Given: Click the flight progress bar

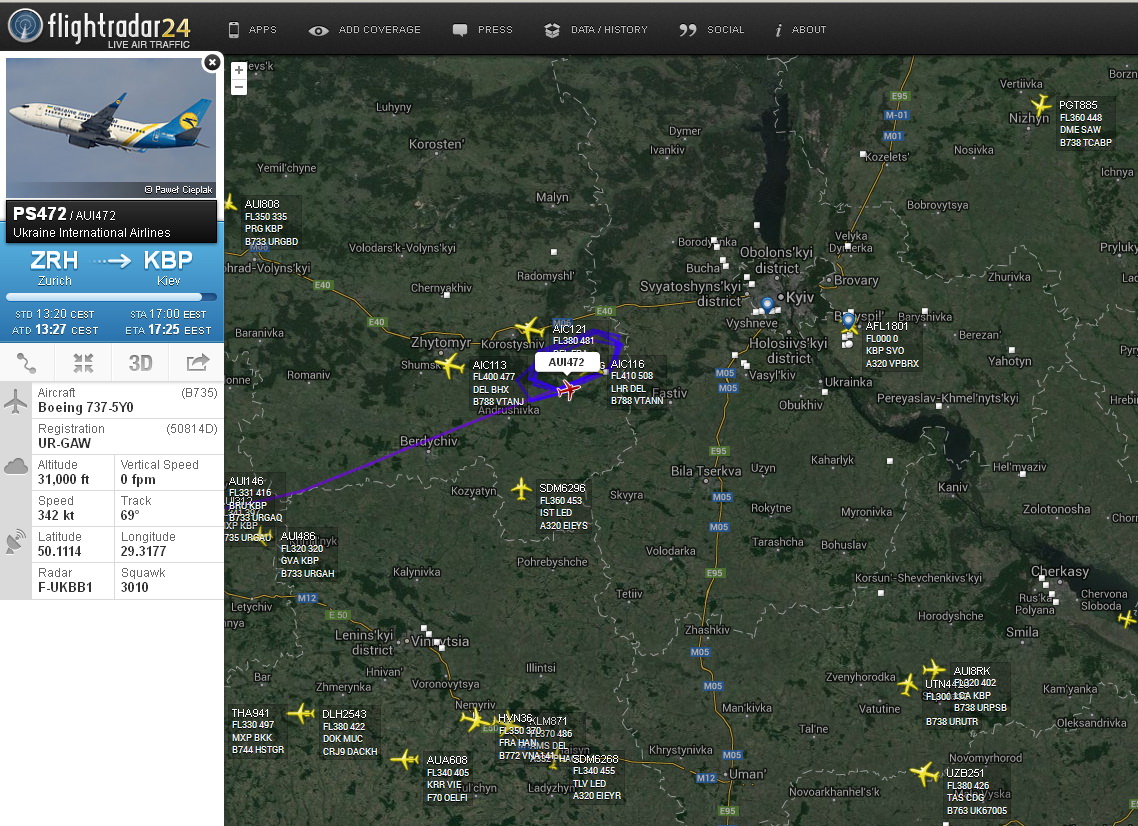Looking at the screenshot, I should tap(111, 297).
